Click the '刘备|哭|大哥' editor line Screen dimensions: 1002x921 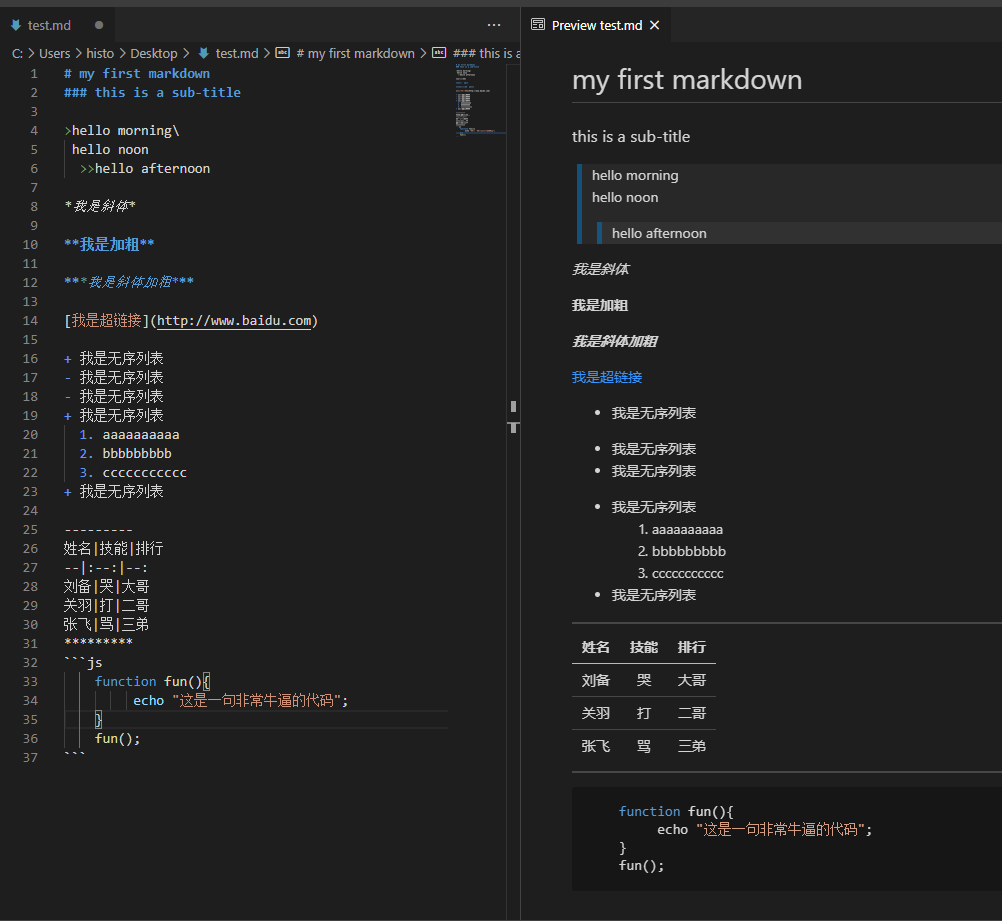click(107, 587)
